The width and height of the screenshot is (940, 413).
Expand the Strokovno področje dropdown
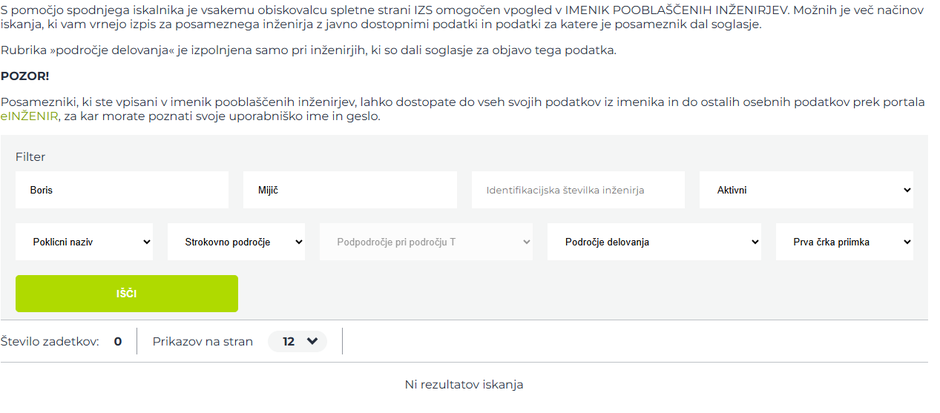click(236, 242)
